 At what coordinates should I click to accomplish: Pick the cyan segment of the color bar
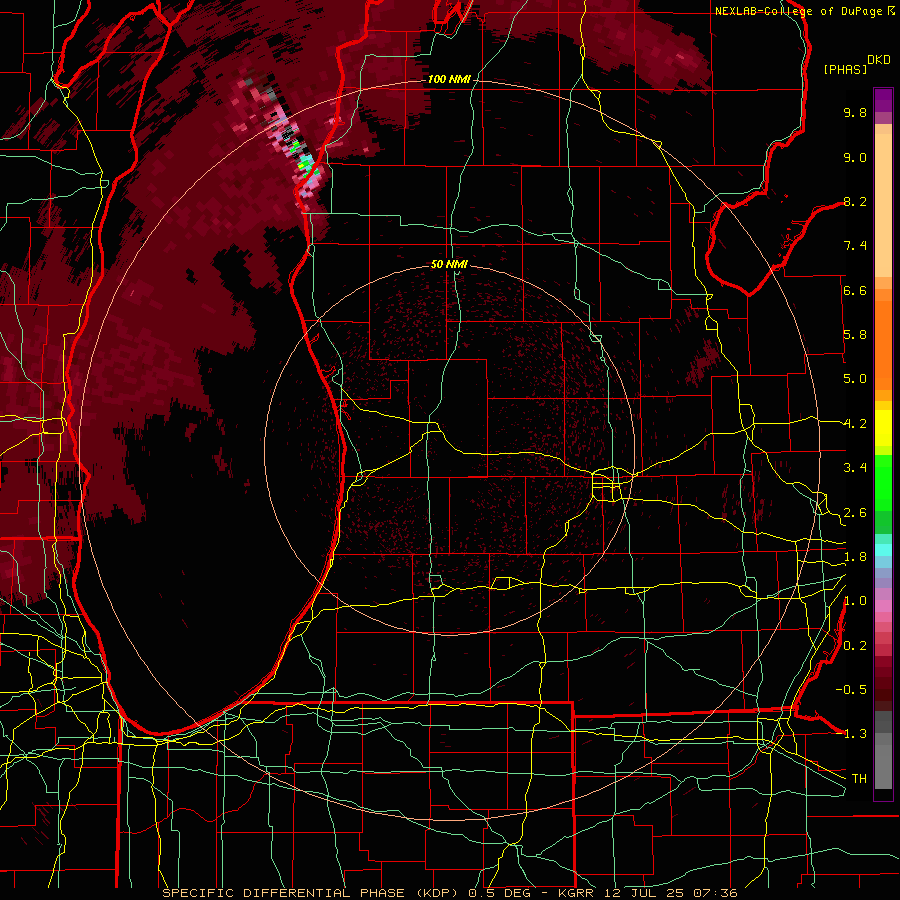coord(883,550)
